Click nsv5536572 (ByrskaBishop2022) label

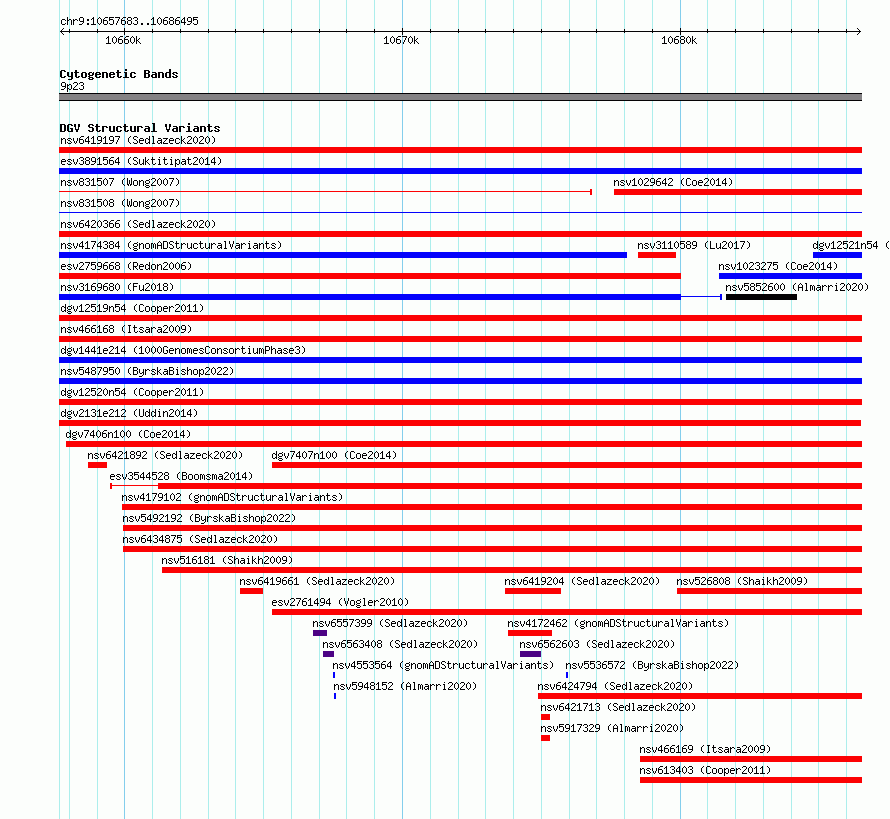click(x=652, y=665)
